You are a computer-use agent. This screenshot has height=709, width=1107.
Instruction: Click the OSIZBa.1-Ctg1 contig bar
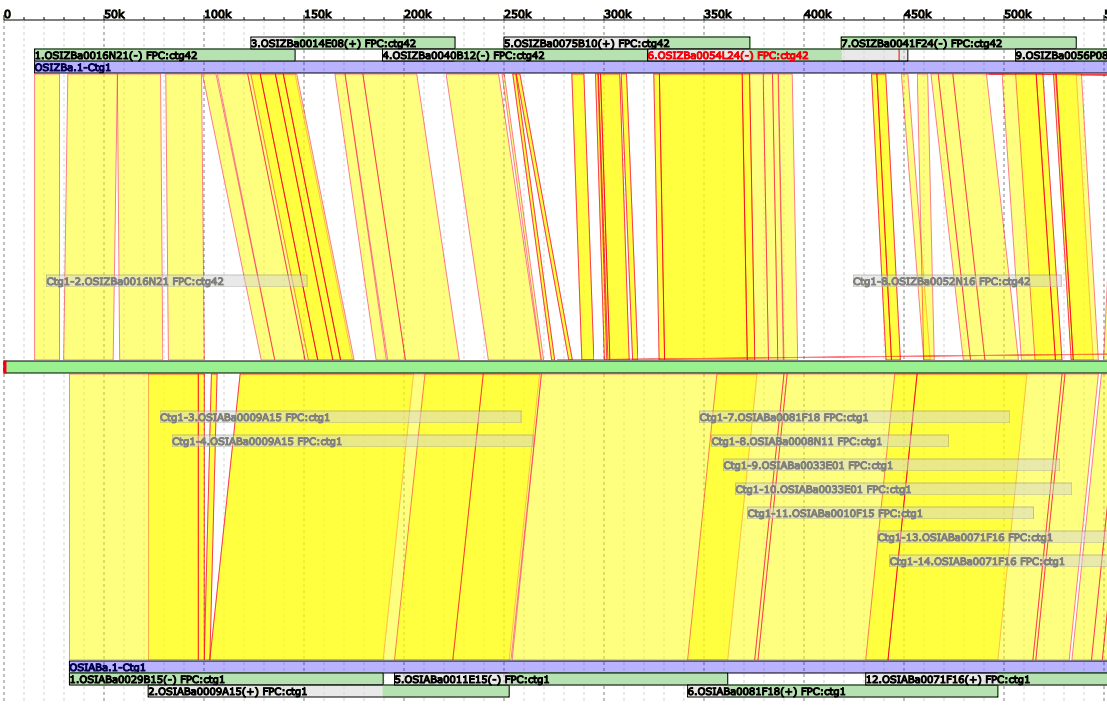(300, 67)
